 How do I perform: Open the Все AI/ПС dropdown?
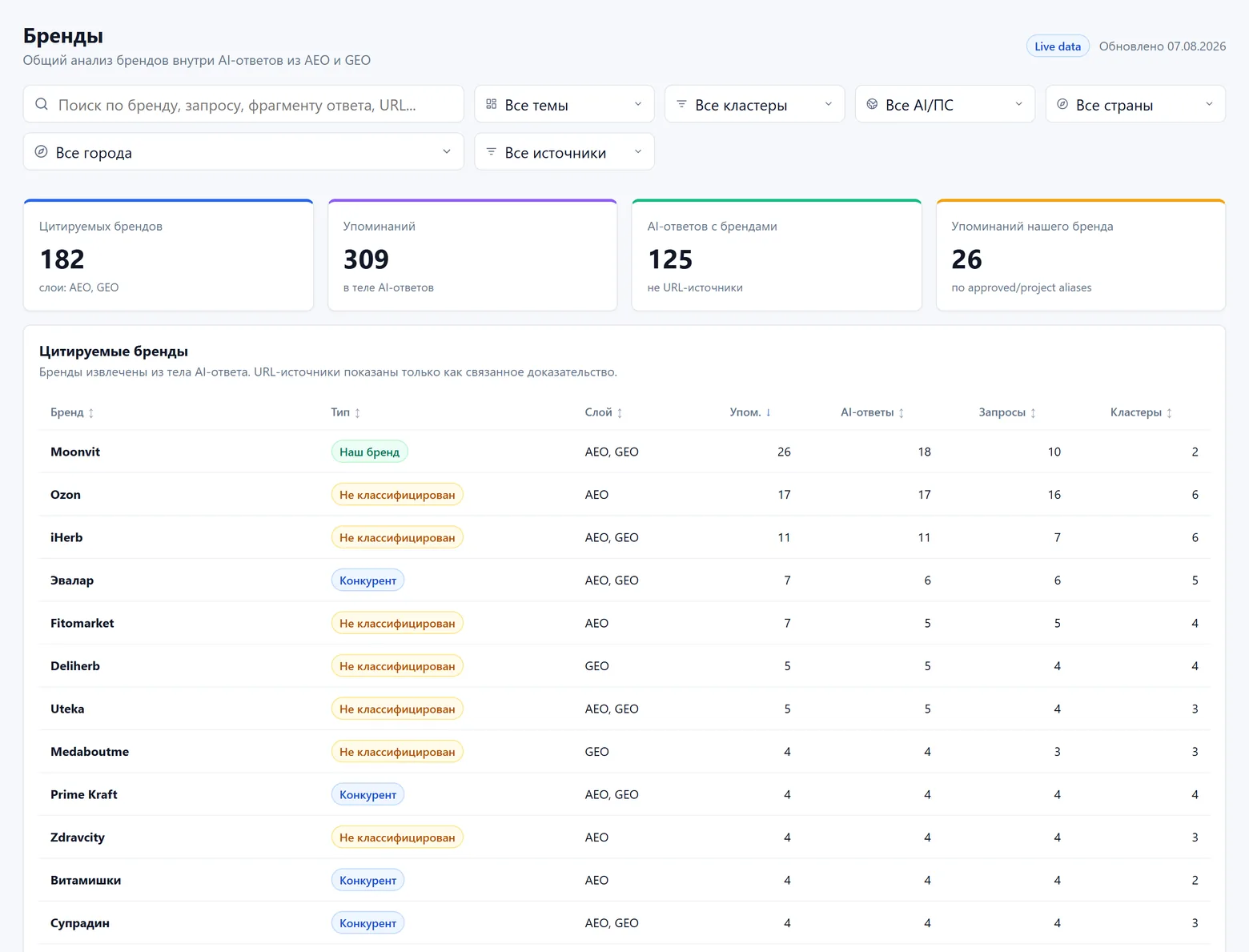pos(946,104)
